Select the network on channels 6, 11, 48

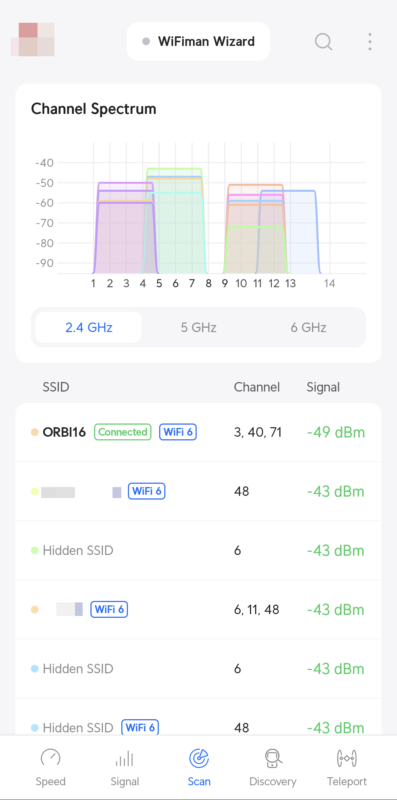click(x=198, y=609)
